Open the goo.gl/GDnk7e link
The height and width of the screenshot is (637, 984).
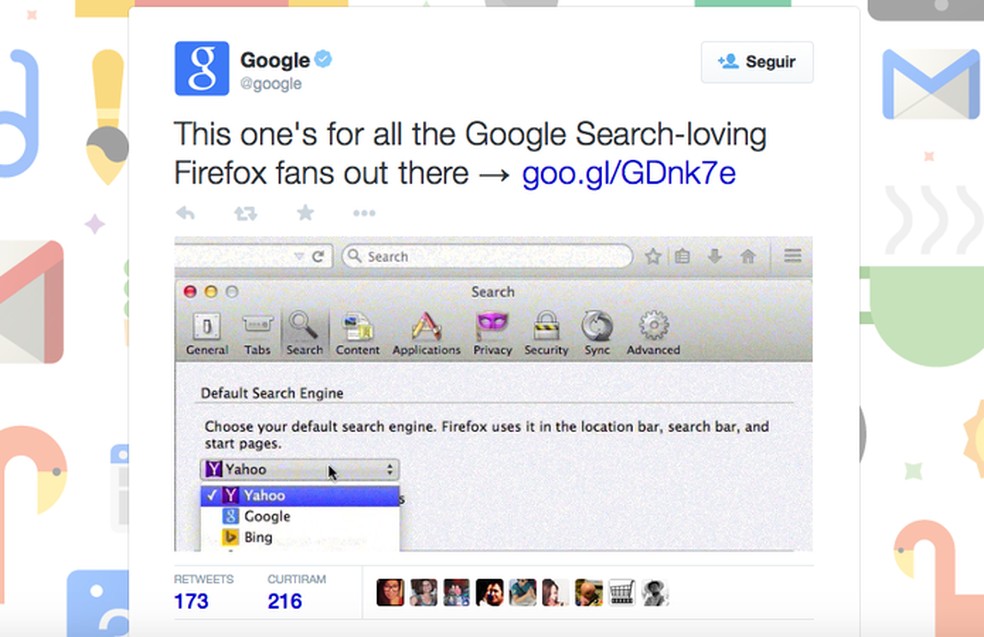(627, 172)
